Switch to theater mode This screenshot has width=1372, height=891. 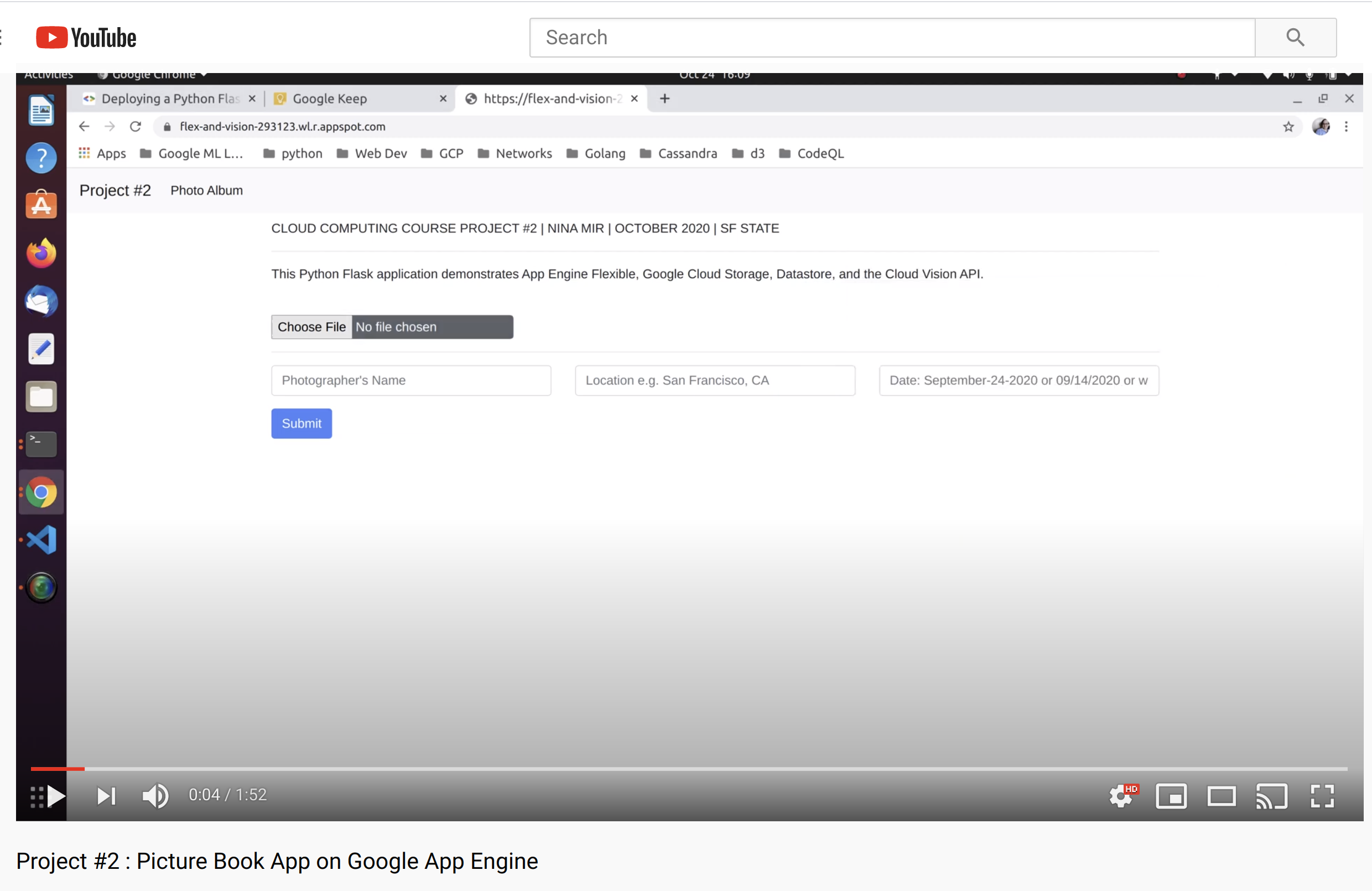coord(1221,796)
